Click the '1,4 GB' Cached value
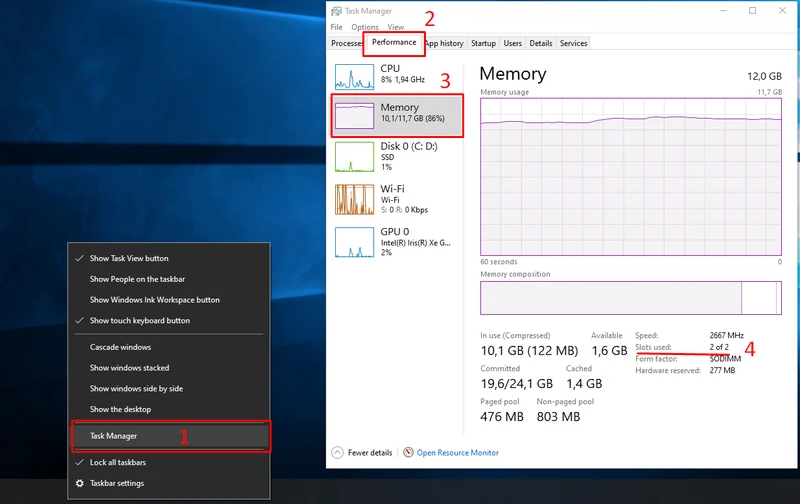Viewport: 800px width, 504px height. coord(584,384)
